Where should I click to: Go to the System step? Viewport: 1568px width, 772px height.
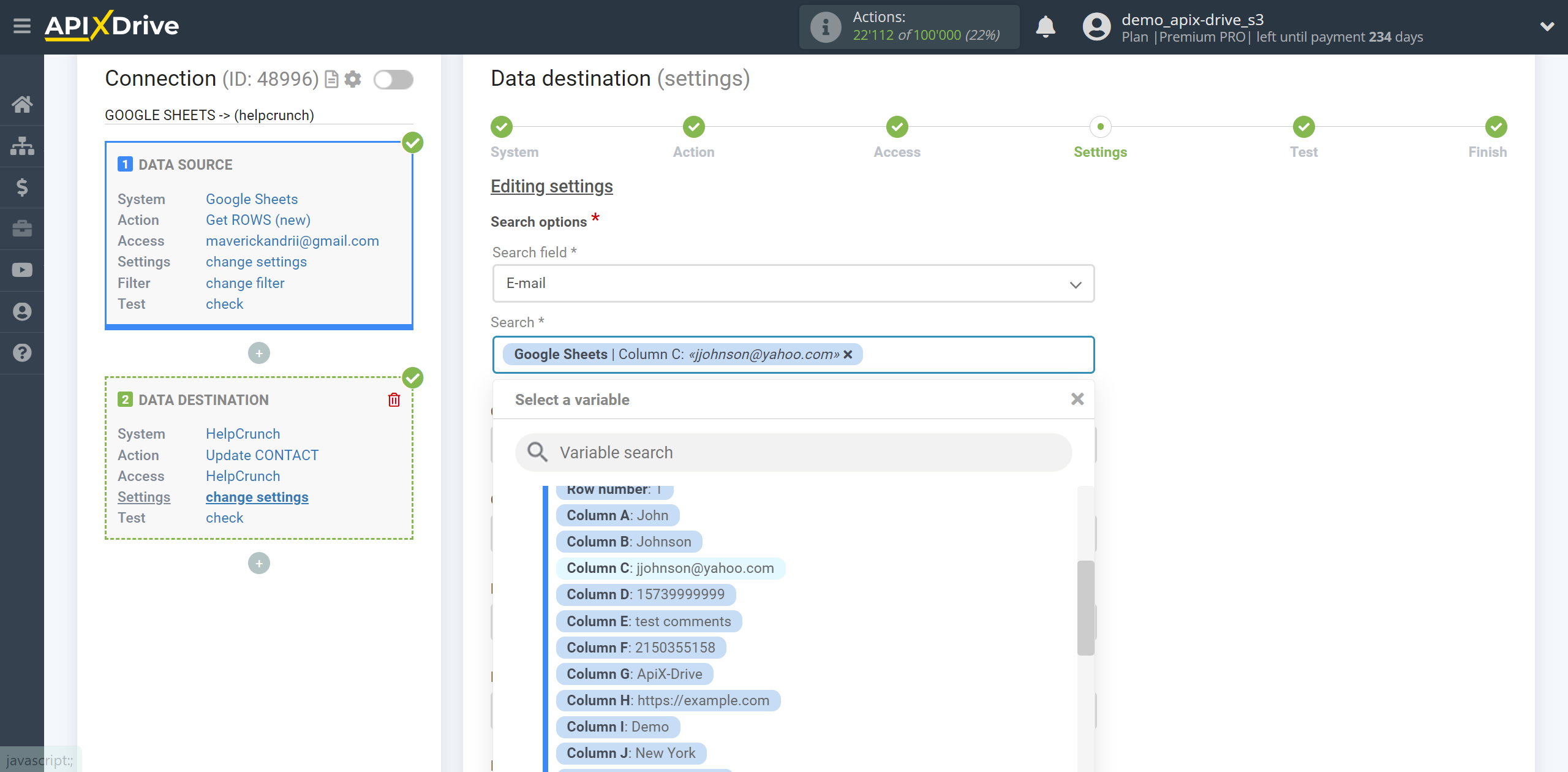502,127
